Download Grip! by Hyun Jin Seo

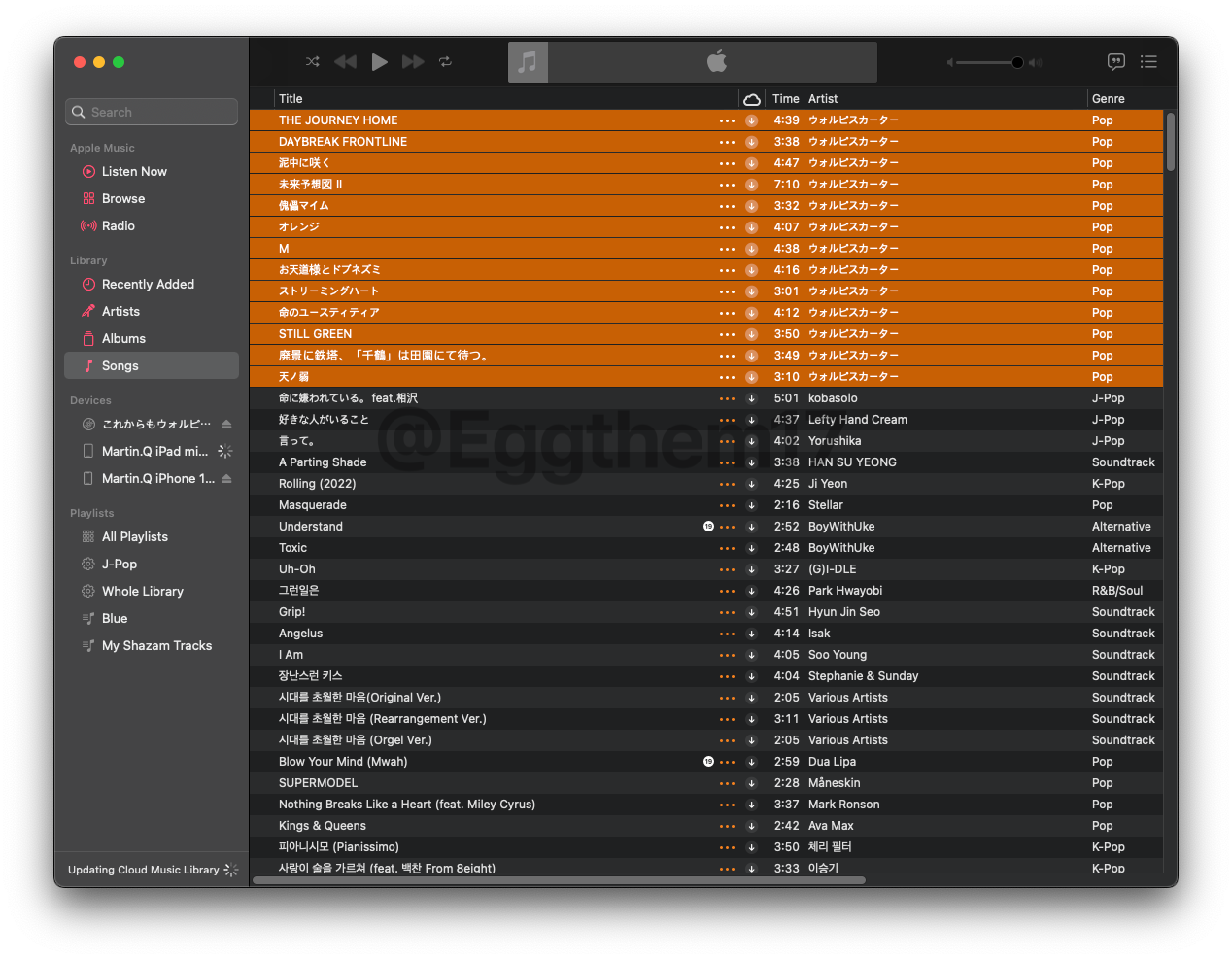pos(751,612)
